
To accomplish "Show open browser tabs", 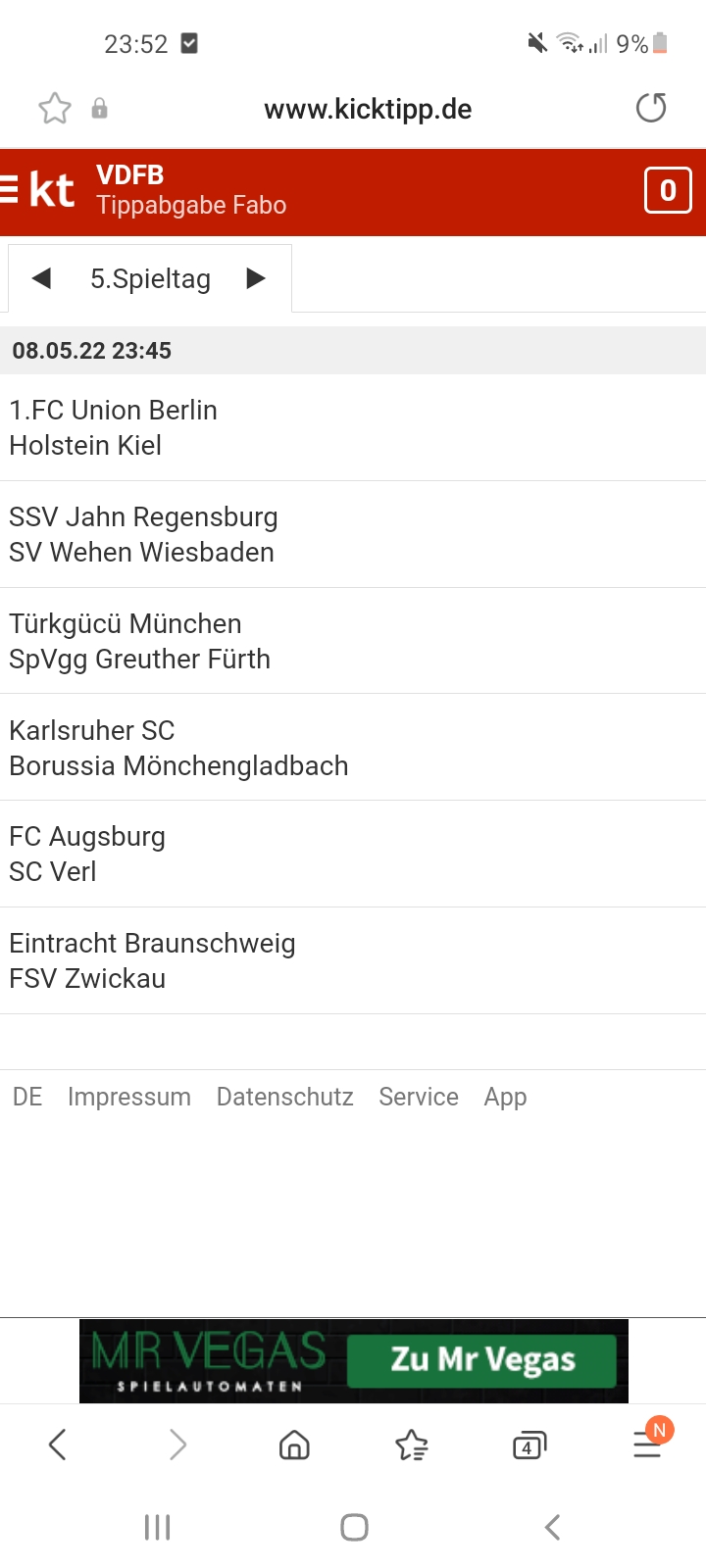I will click(529, 1445).
